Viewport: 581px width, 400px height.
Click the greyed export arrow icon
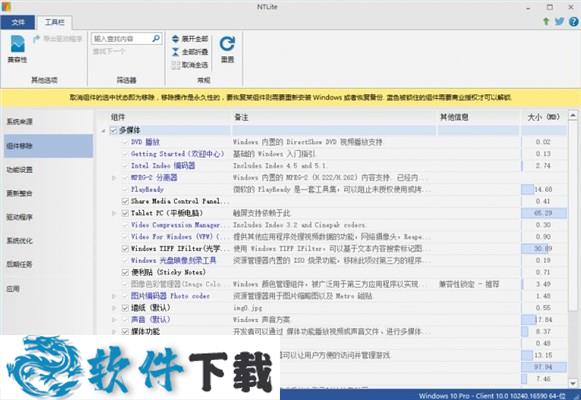click(x=36, y=39)
